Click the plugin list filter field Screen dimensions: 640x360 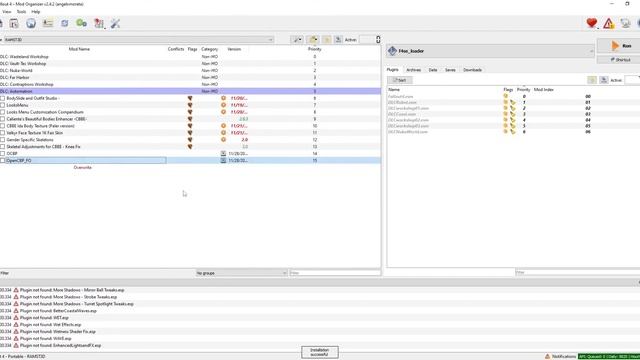[x=577, y=272]
